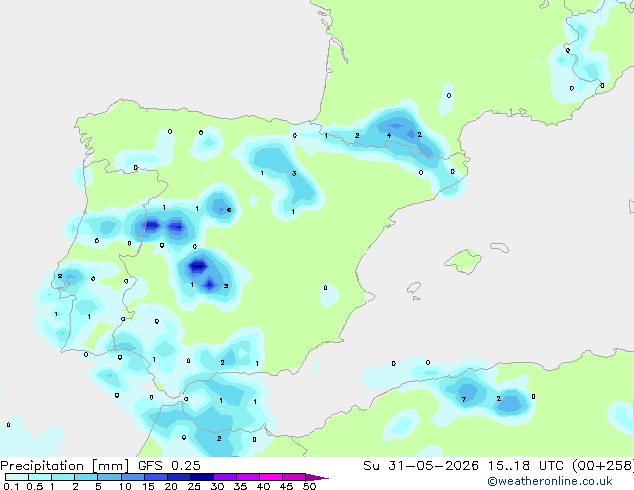Click the 10–15 mm legend swatch
This screenshot has width=634, height=490.
click(132, 477)
